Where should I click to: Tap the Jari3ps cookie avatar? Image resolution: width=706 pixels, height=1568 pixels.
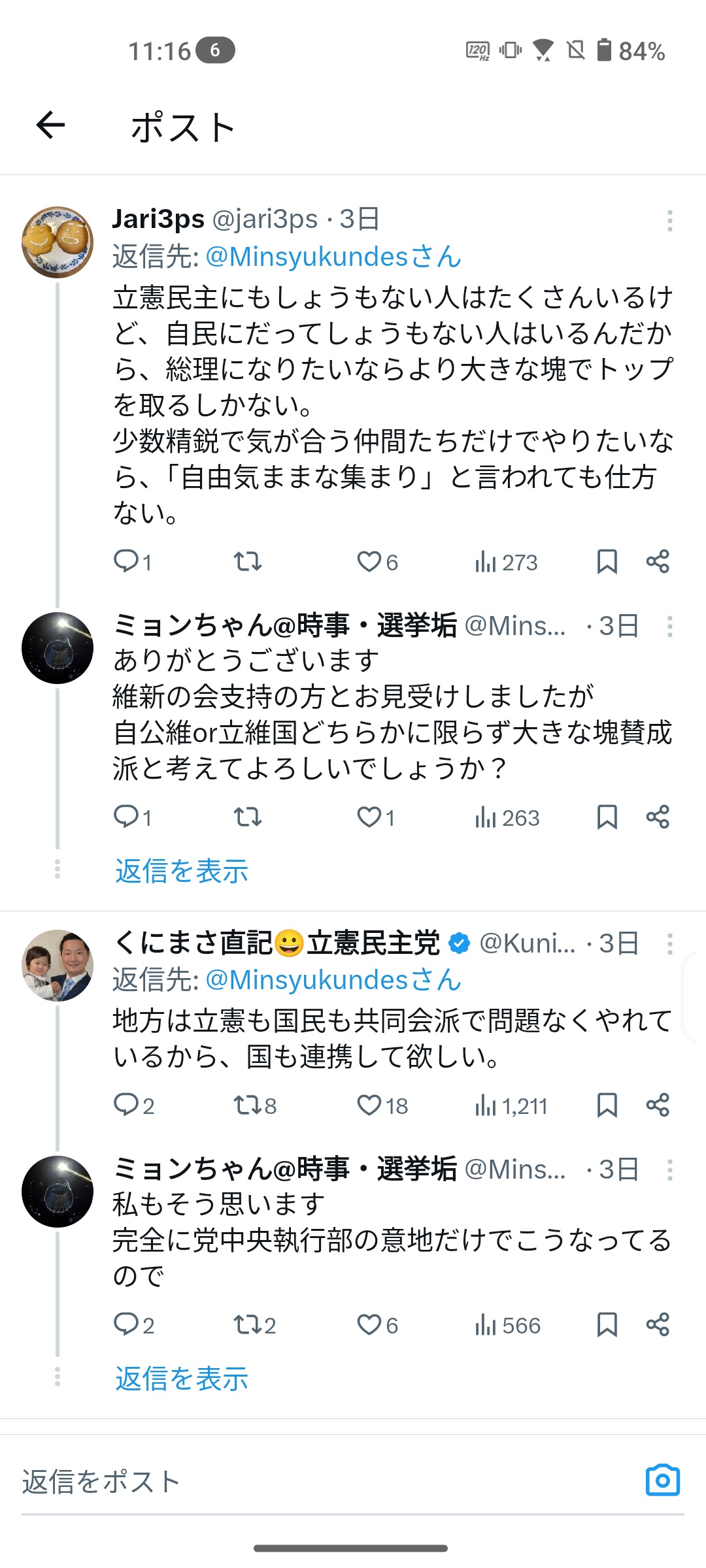(x=58, y=242)
